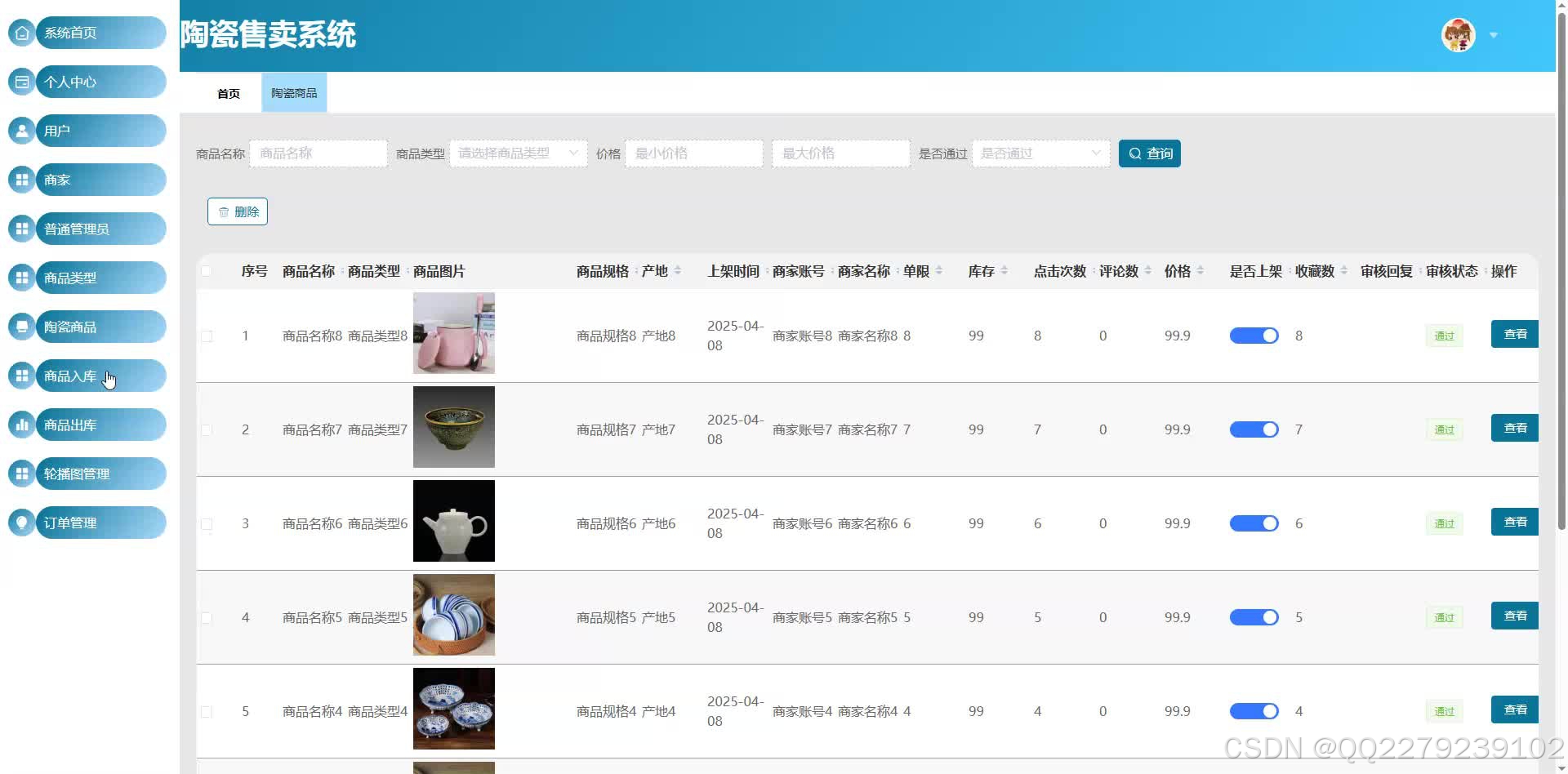This screenshot has width=1568, height=774.
Task: Open the 商品类型 filter dropdown
Action: click(519, 153)
